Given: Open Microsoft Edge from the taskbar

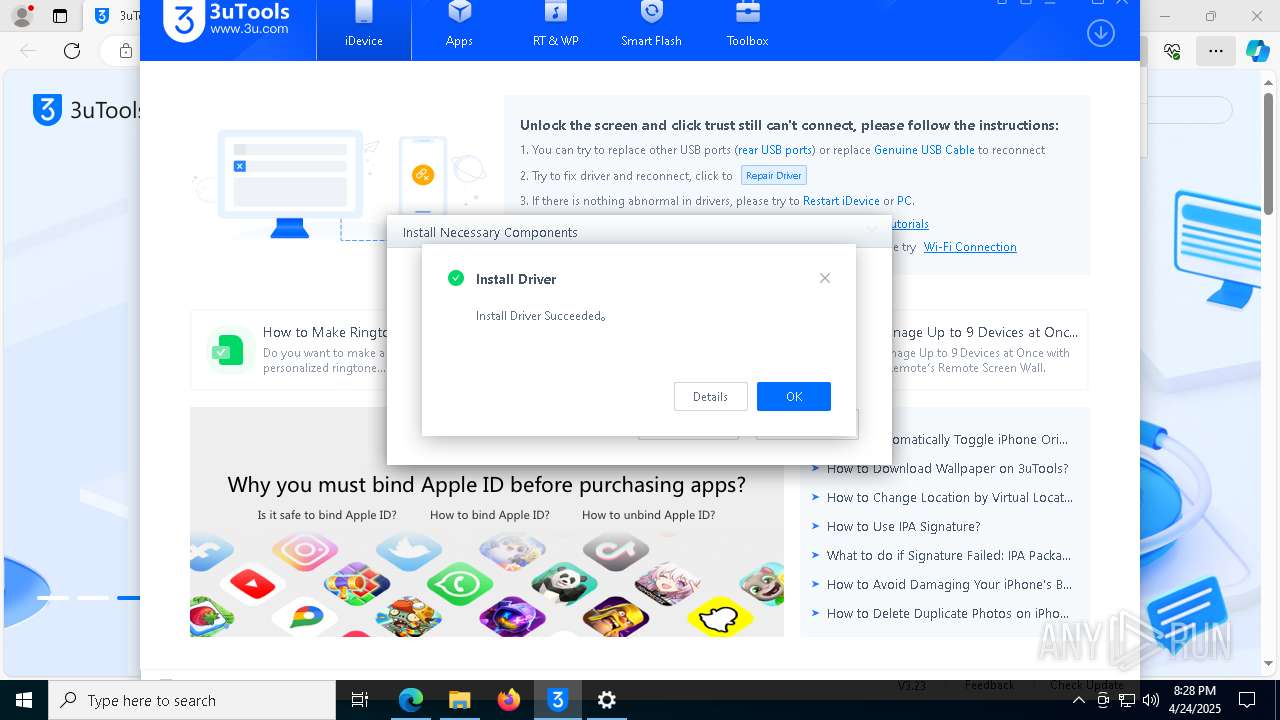Looking at the screenshot, I should click(411, 700).
